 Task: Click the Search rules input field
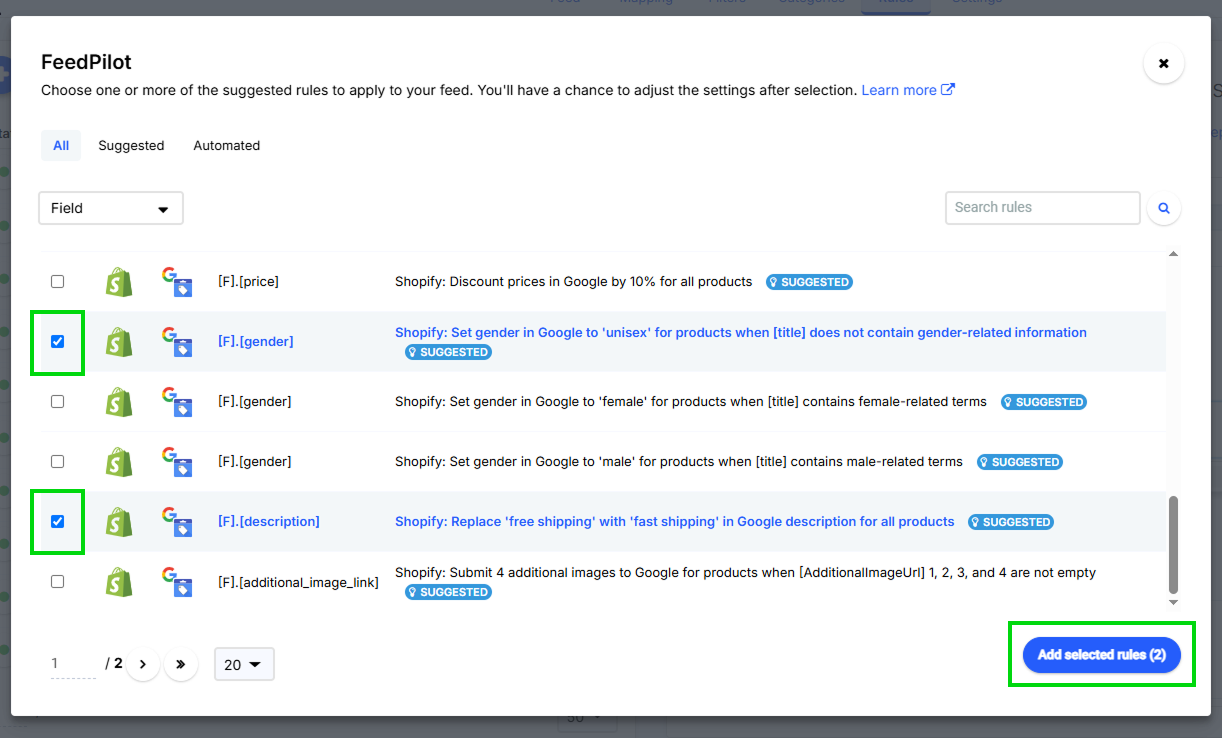click(1042, 208)
